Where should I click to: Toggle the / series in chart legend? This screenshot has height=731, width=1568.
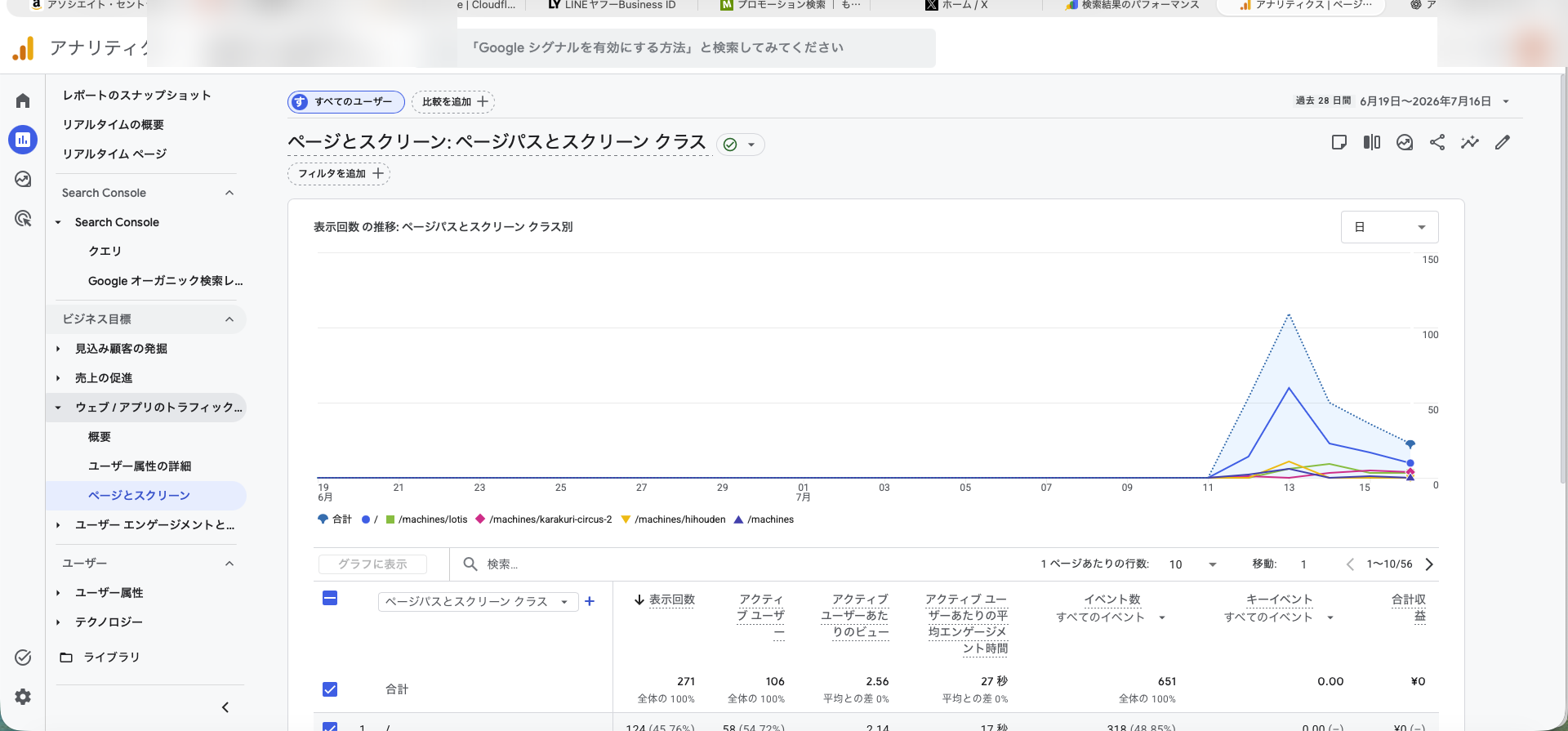pyautogui.click(x=370, y=519)
